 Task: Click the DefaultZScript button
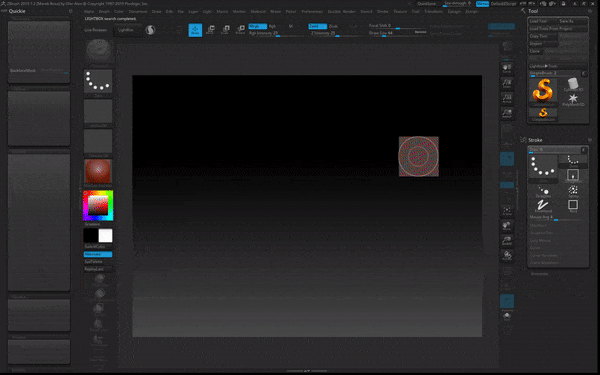tap(503, 3)
